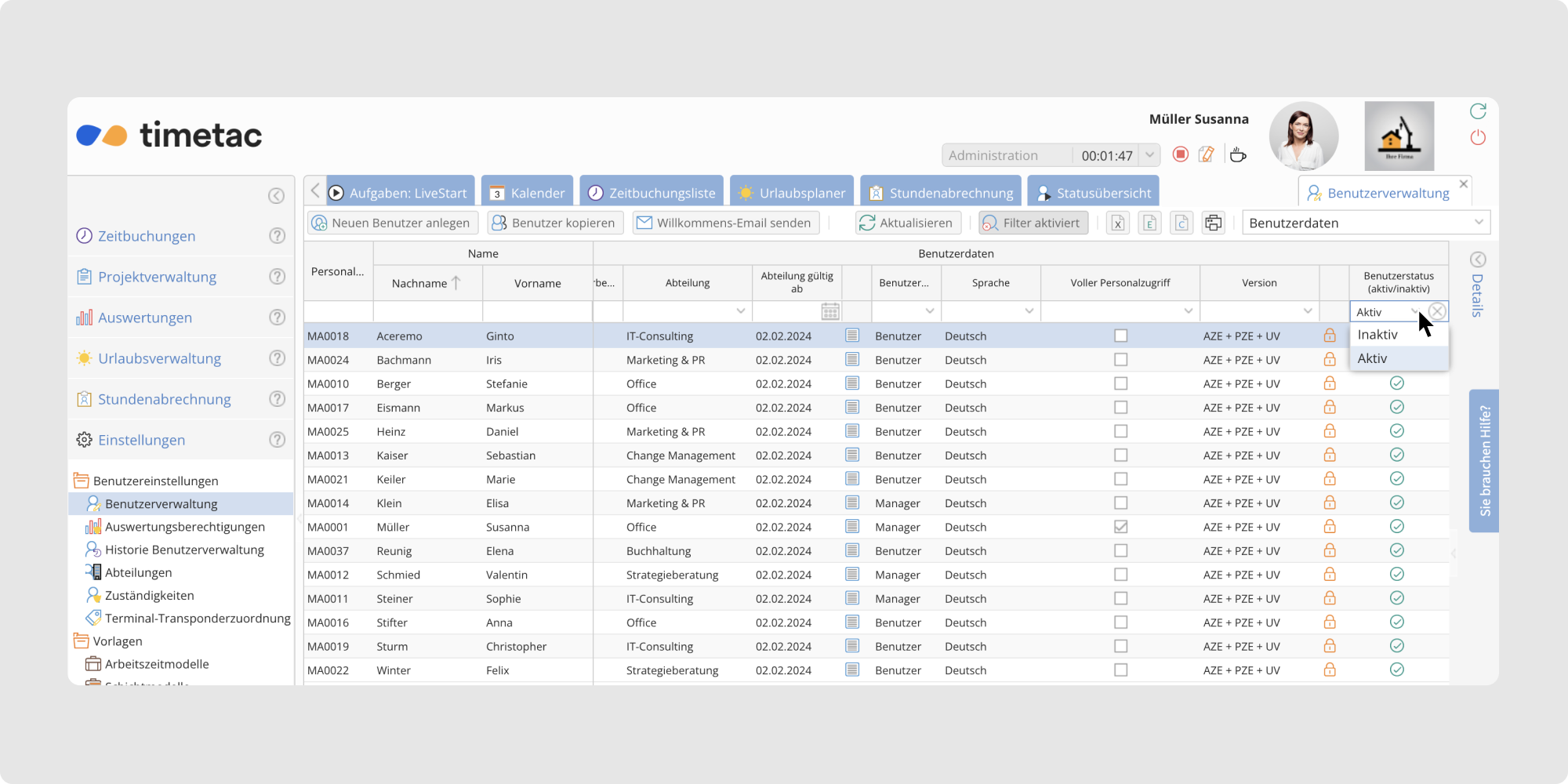Click the red stop time tracking icon
This screenshot has height=784, width=1568.
pyautogui.click(x=1180, y=154)
